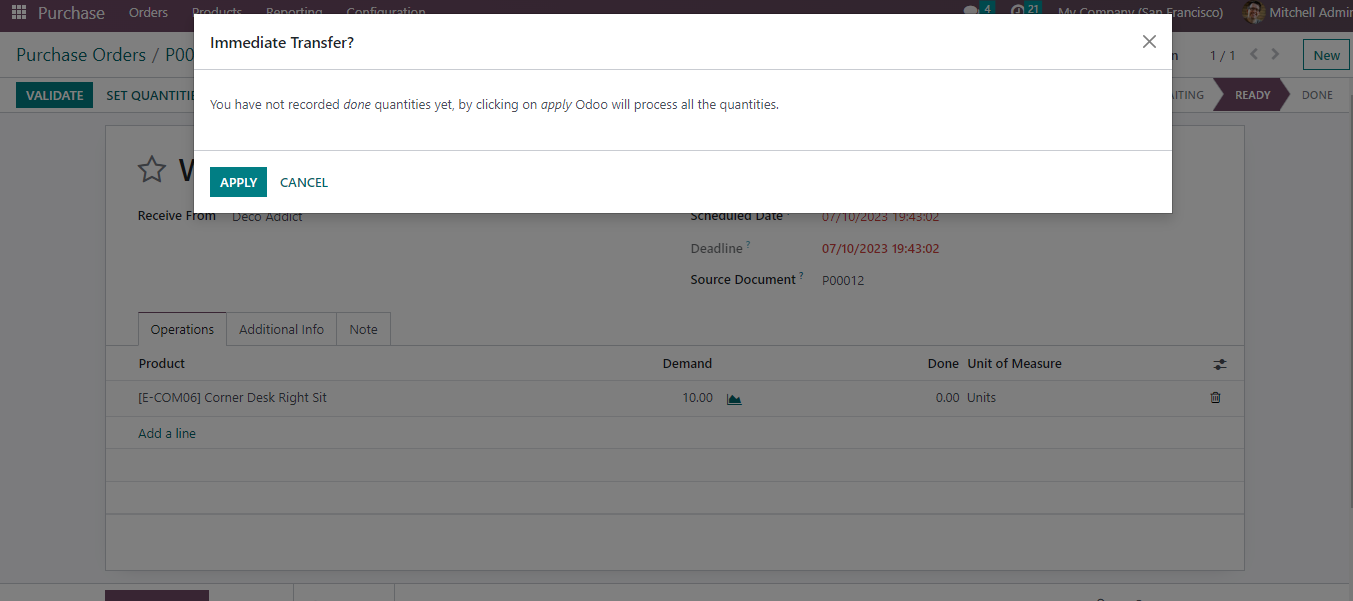The height and width of the screenshot is (601, 1353).
Task: Switch to the Note tab
Action: (x=363, y=329)
